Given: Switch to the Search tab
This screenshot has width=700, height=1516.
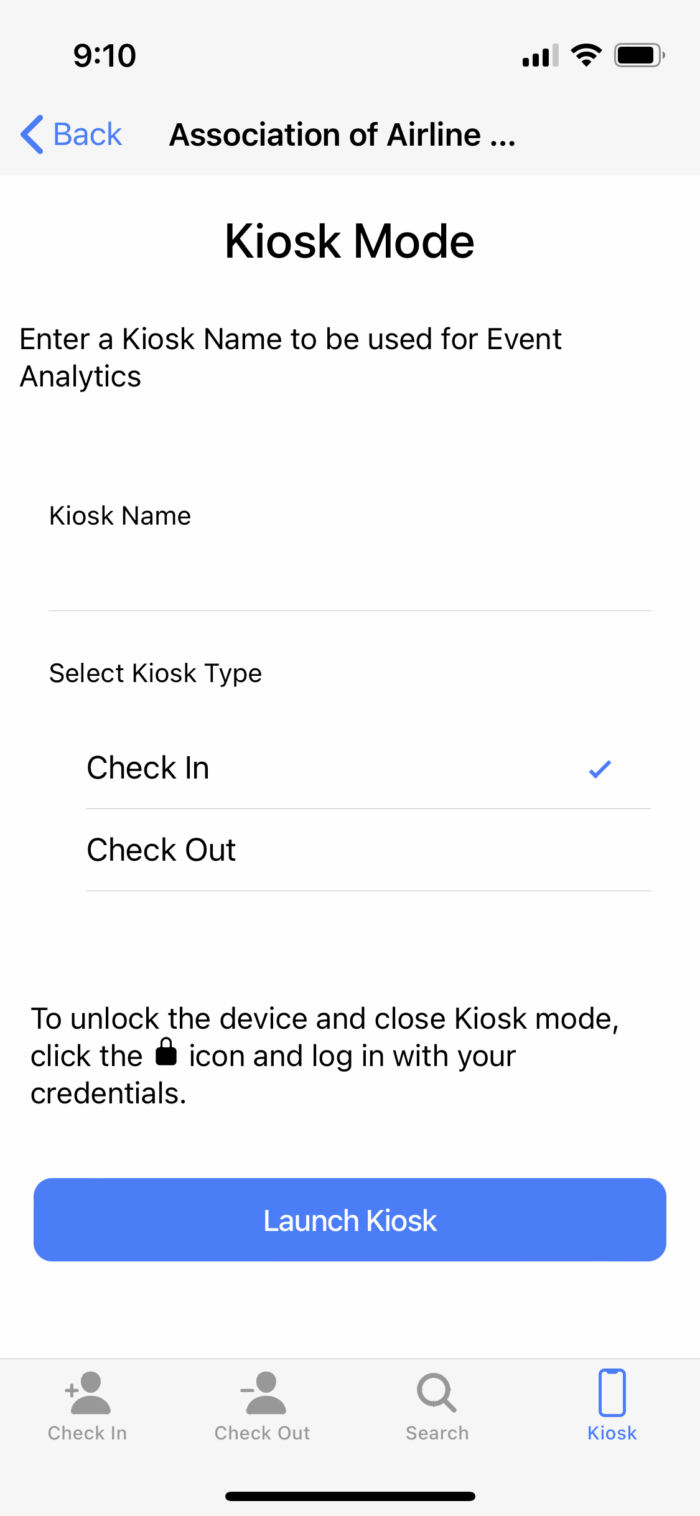Looking at the screenshot, I should coord(437,1405).
